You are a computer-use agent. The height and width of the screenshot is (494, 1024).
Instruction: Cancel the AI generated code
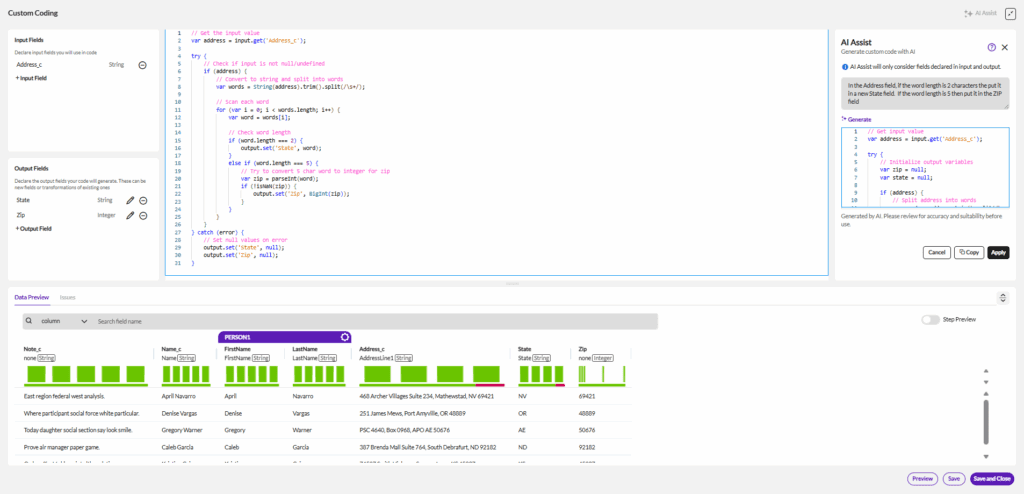(936, 252)
